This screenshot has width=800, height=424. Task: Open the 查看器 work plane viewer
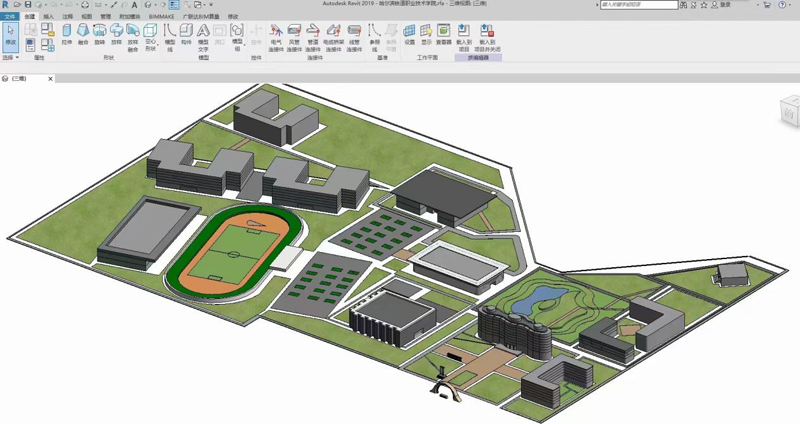[443, 36]
